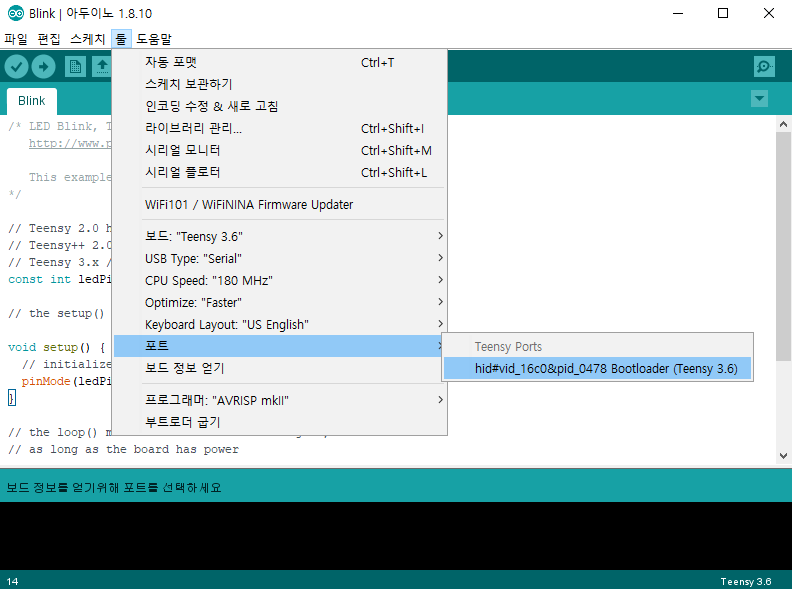792x589 pixels.
Task: Click the Teensy 3.6 status bar text
Action: pos(746,581)
